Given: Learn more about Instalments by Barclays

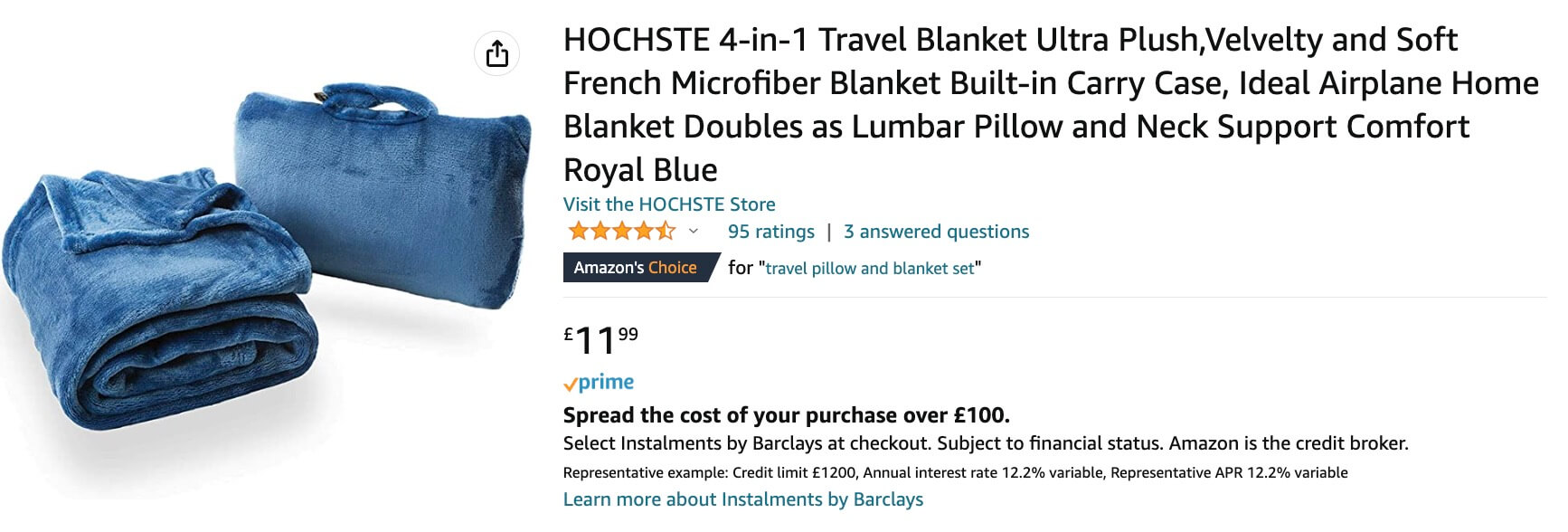Looking at the screenshot, I should (x=742, y=499).
